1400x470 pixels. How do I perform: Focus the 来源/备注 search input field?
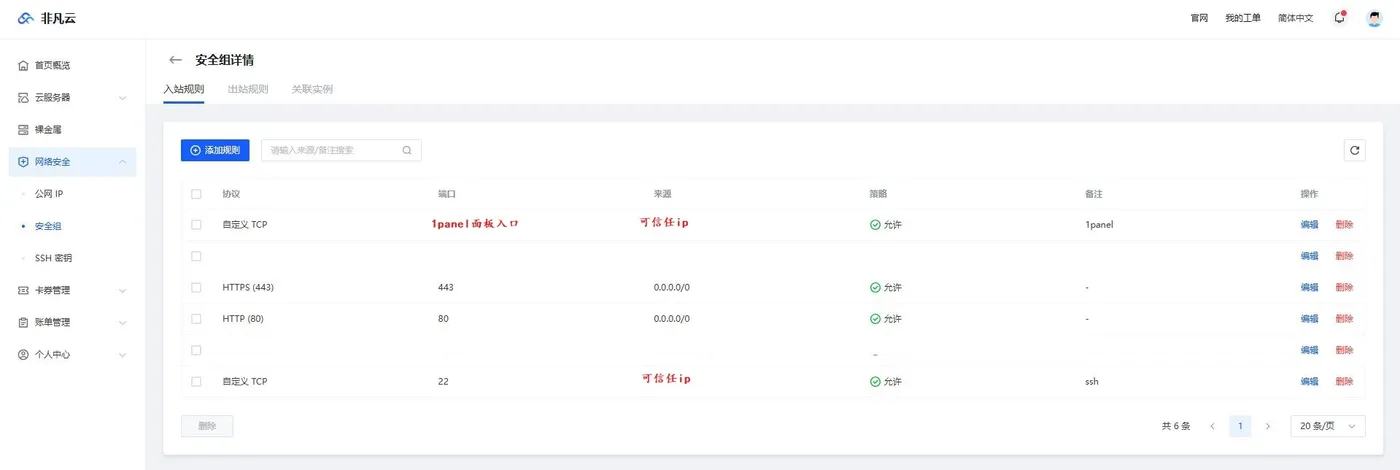[332, 150]
